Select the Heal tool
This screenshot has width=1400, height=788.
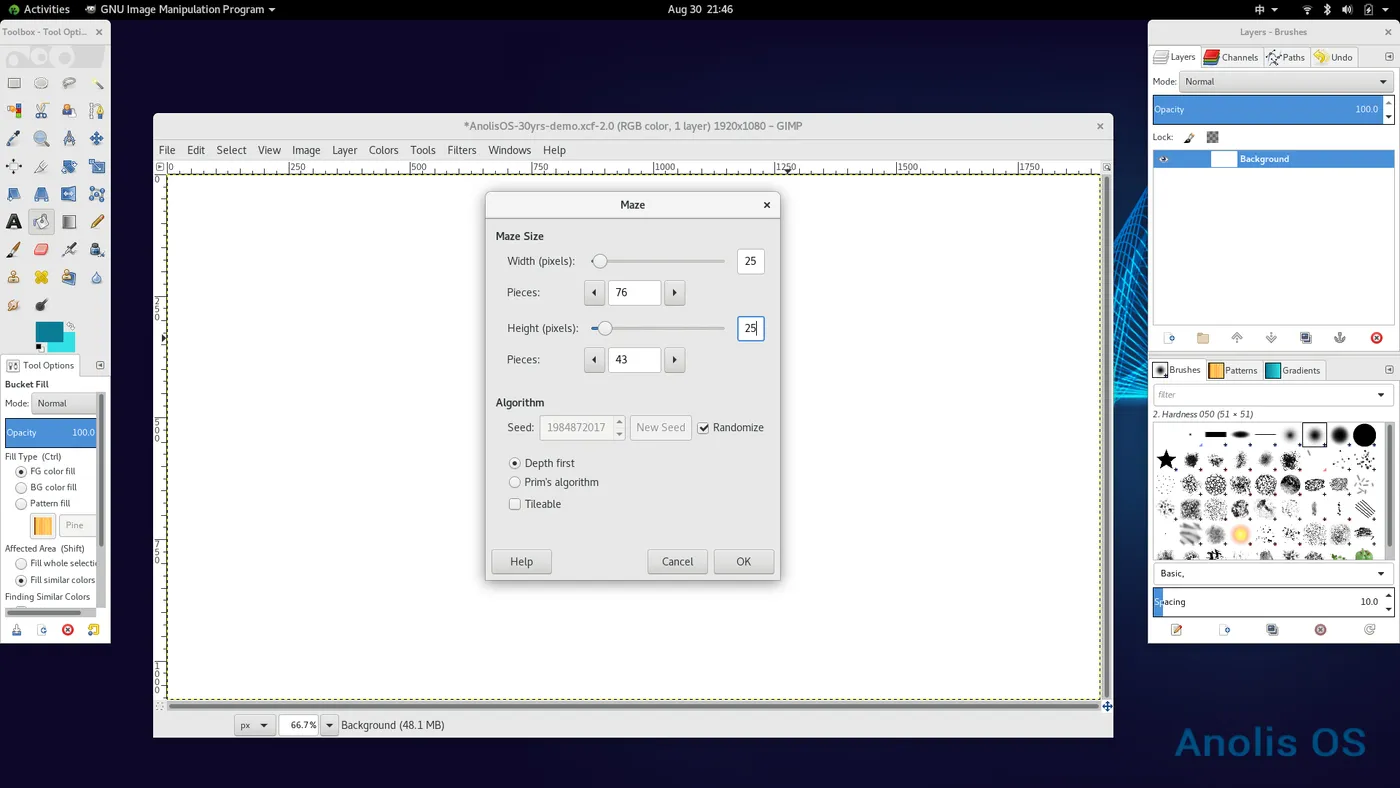(x=41, y=277)
